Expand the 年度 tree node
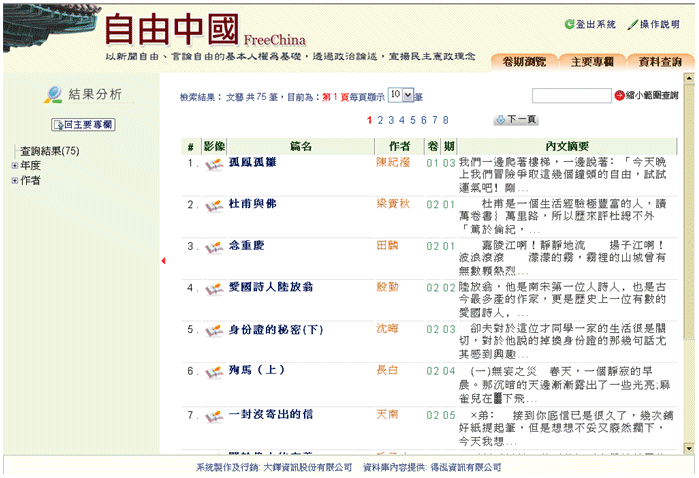Viewport: 699px width, 478px height. click(14, 166)
